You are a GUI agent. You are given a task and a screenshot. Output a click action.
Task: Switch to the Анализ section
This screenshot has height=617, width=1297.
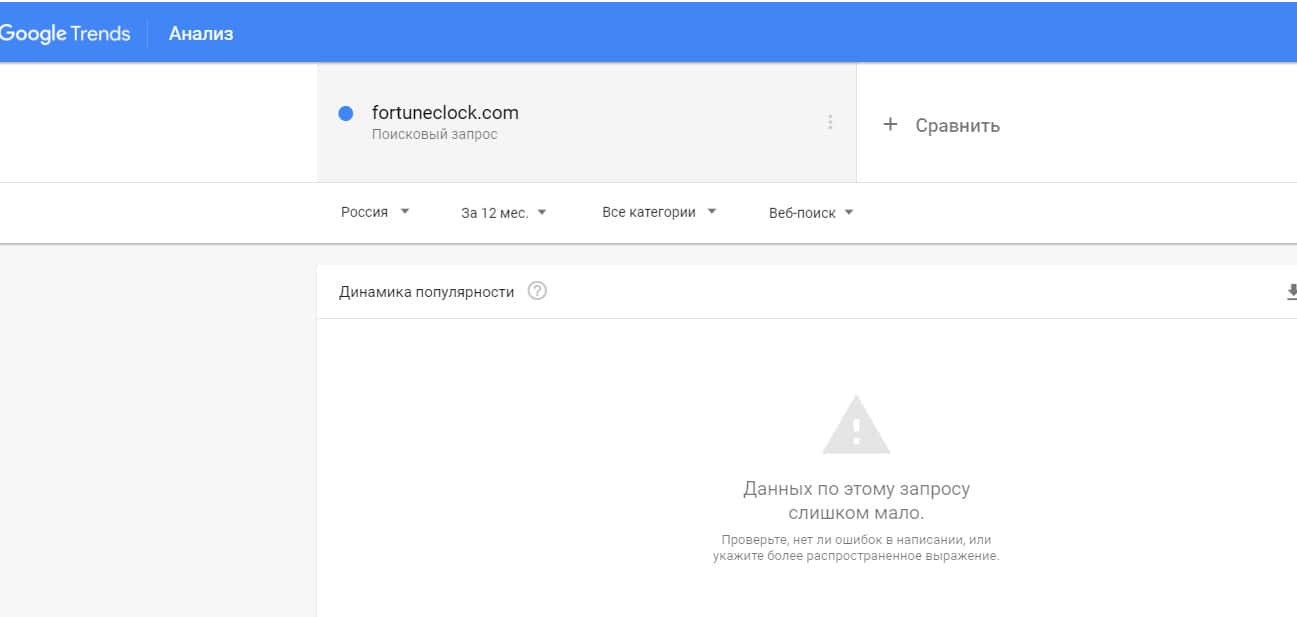click(x=201, y=34)
